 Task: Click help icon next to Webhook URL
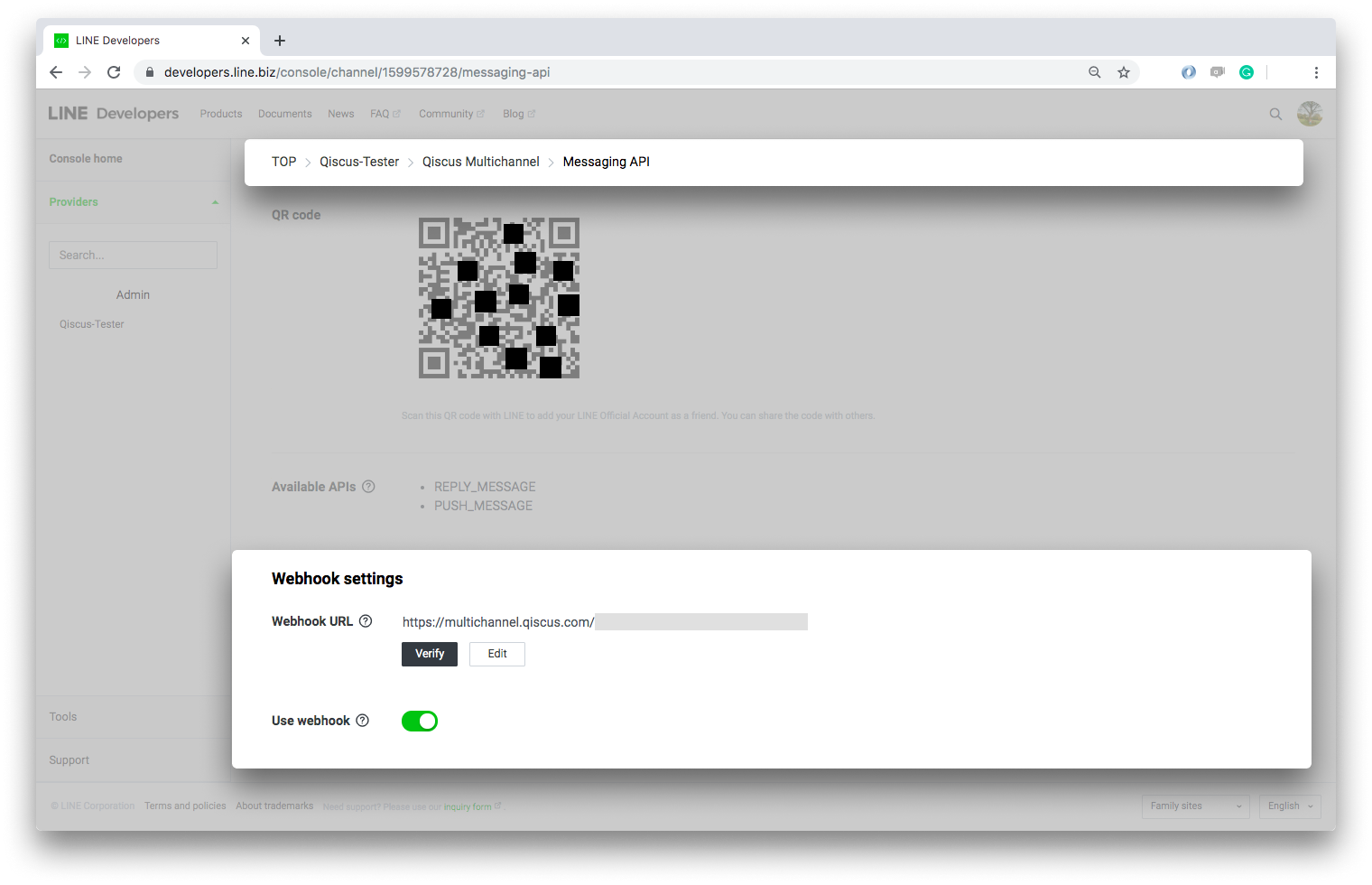click(366, 621)
